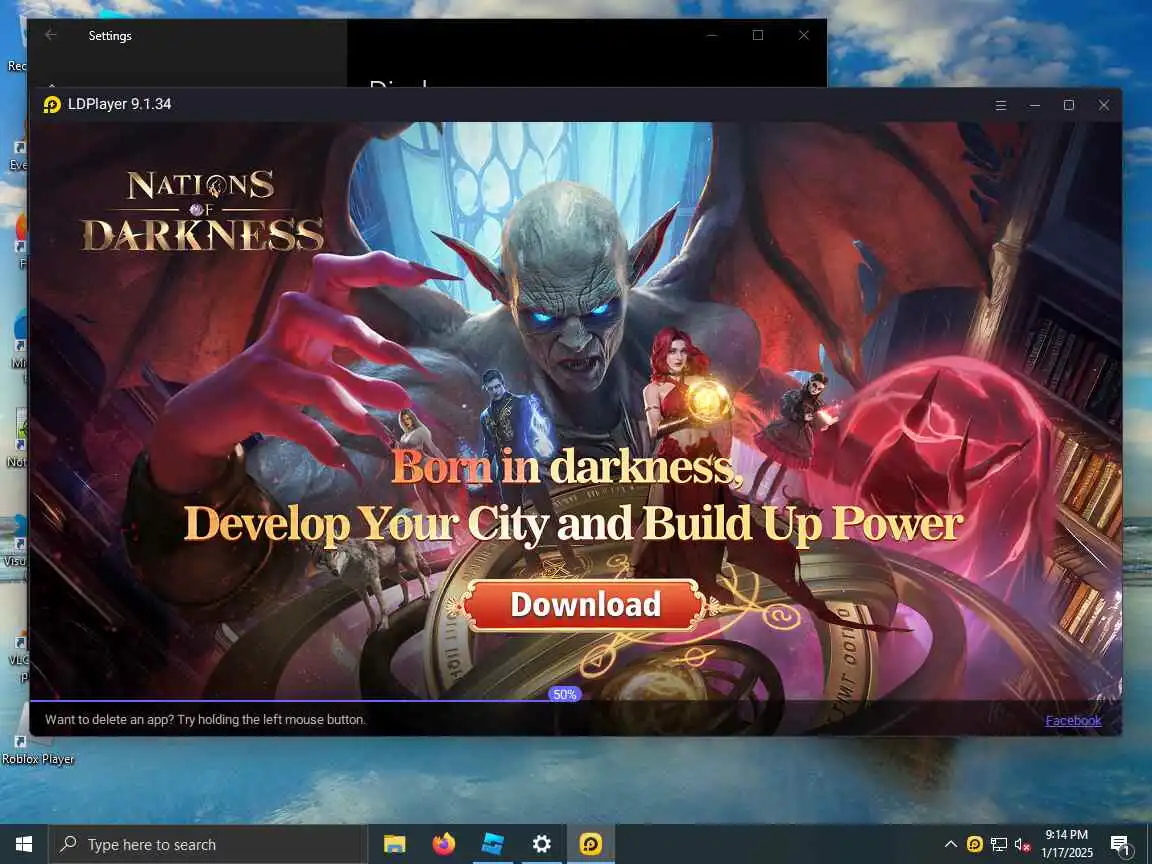Screen dimensions: 1152x864
Task: Close the LDPlayer window
Action: tap(1104, 105)
